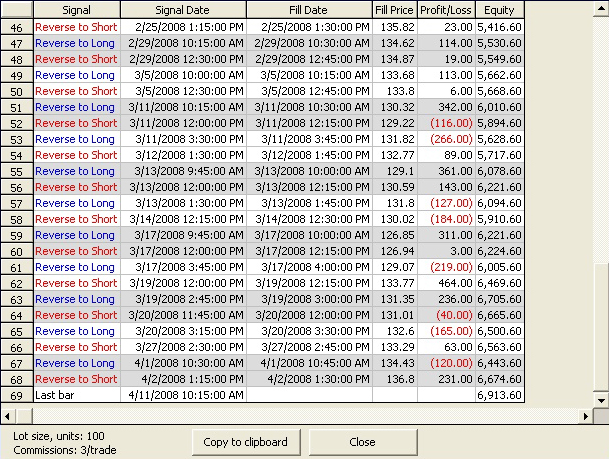Click Reverse to Short in row 64
The height and width of the screenshot is (459, 609).
click(x=76, y=315)
